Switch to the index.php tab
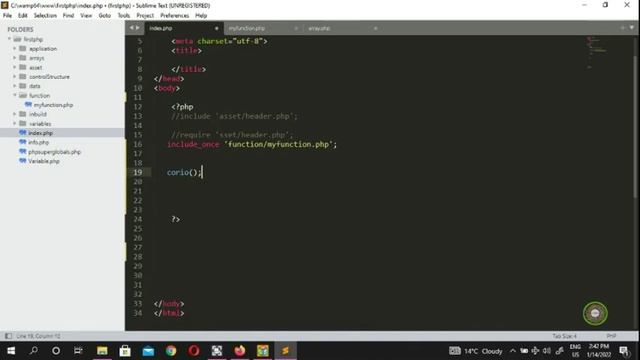640x360 pixels. tap(183, 28)
